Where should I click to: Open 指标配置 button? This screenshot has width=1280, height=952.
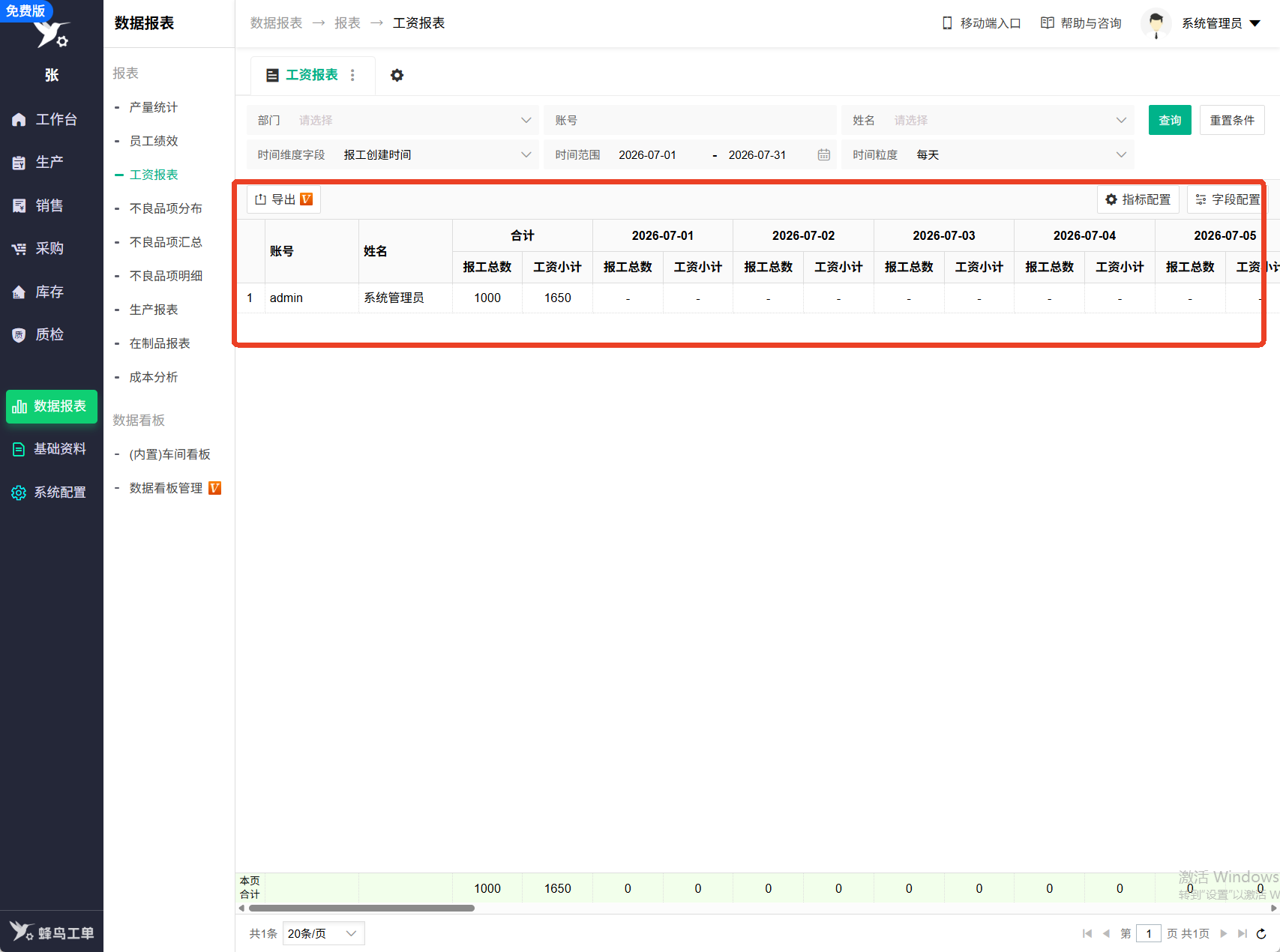coord(1138,199)
